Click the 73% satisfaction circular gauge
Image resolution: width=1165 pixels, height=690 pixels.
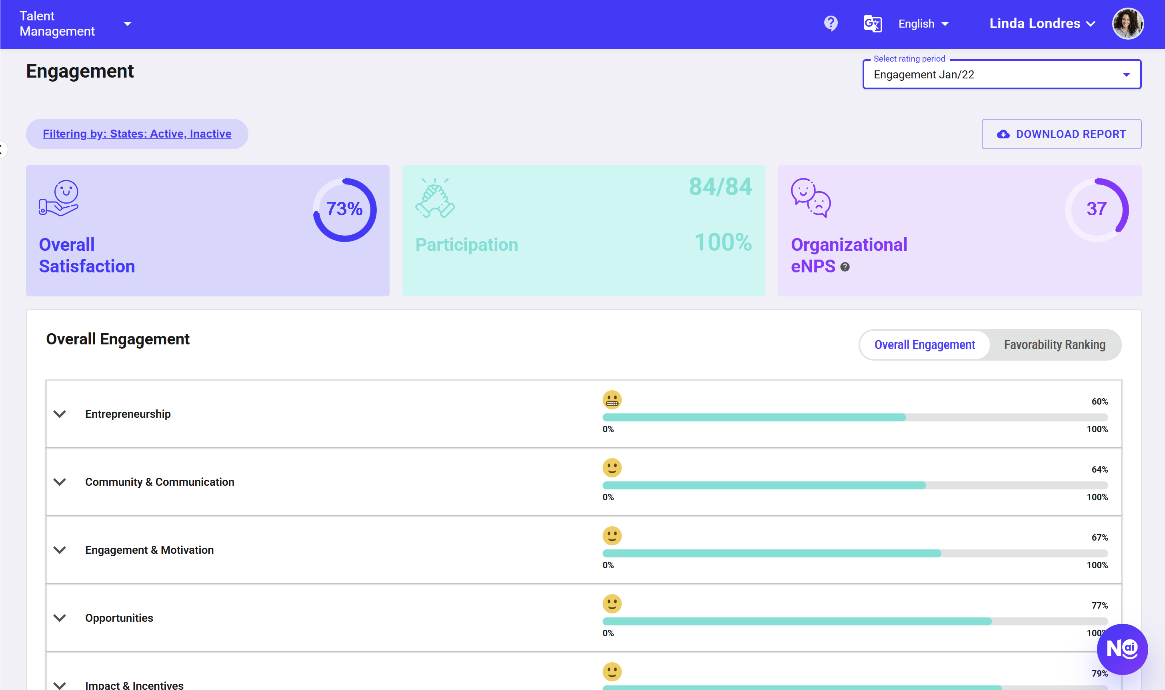pyautogui.click(x=344, y=209)
